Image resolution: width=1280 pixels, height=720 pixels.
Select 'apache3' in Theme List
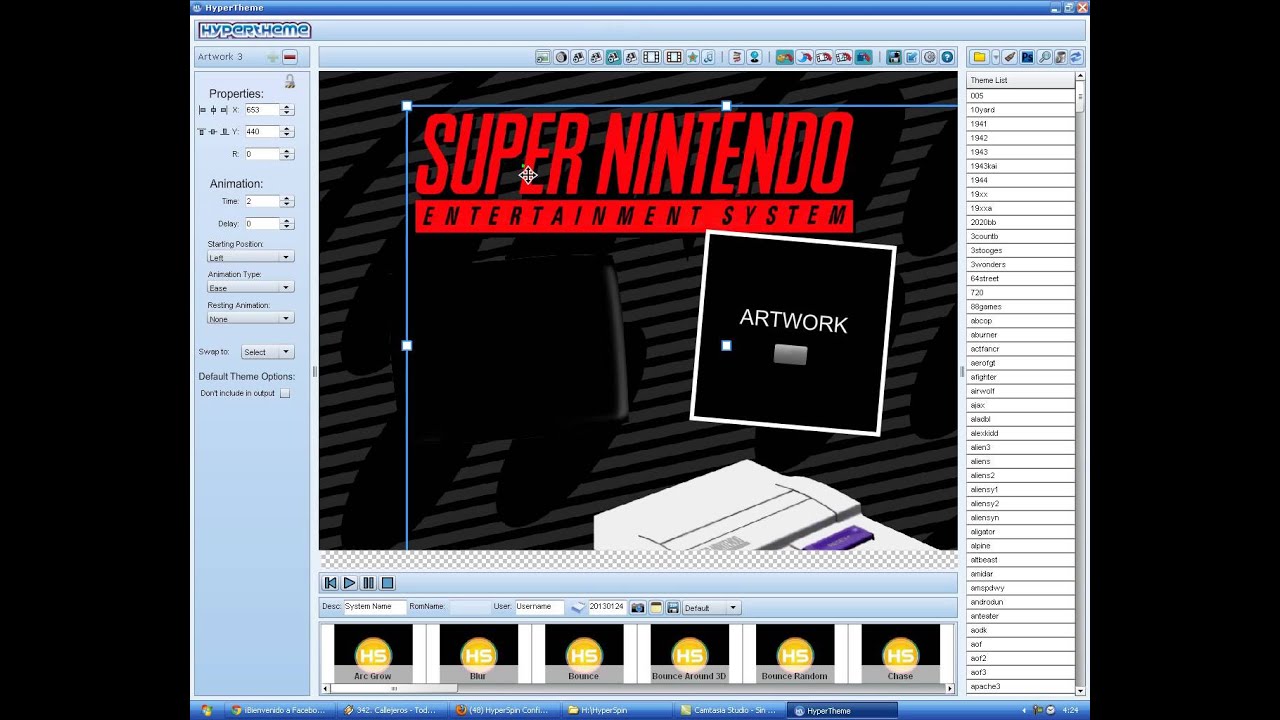pyautogui.click(x=1020, y=686)
